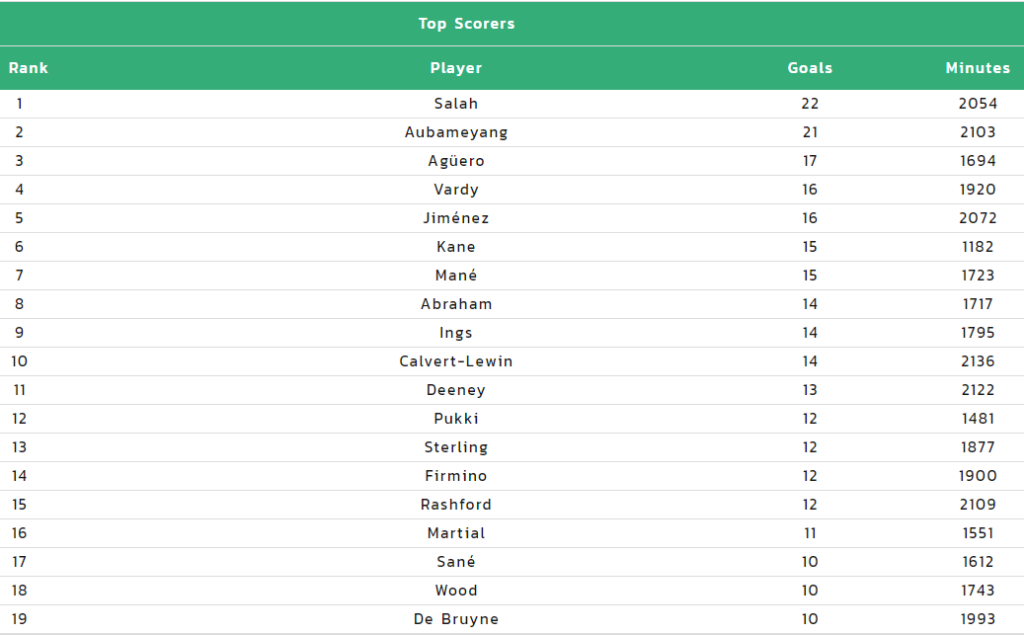Viewport: 1024px width, 635px height.
Task: Click on Agüero in the table
Action: tap(456, 161)
